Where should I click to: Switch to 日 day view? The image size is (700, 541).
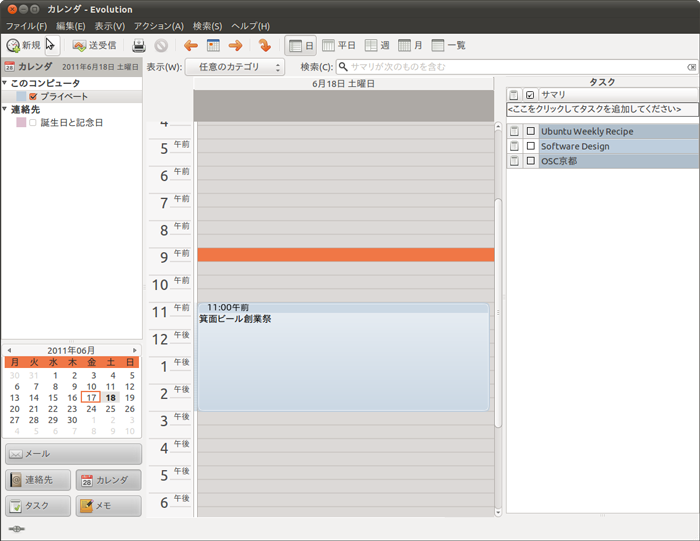point(301,46)
